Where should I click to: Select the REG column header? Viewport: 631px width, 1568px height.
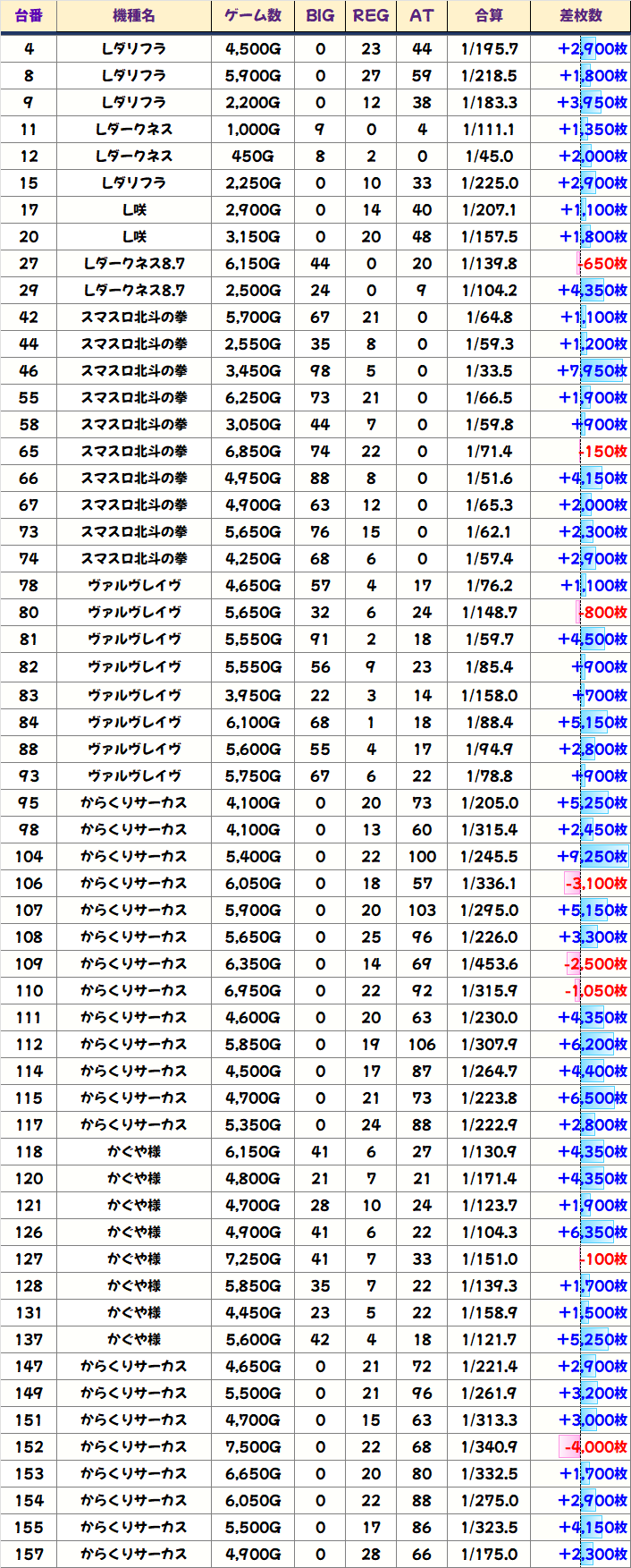tap(371, 16)
